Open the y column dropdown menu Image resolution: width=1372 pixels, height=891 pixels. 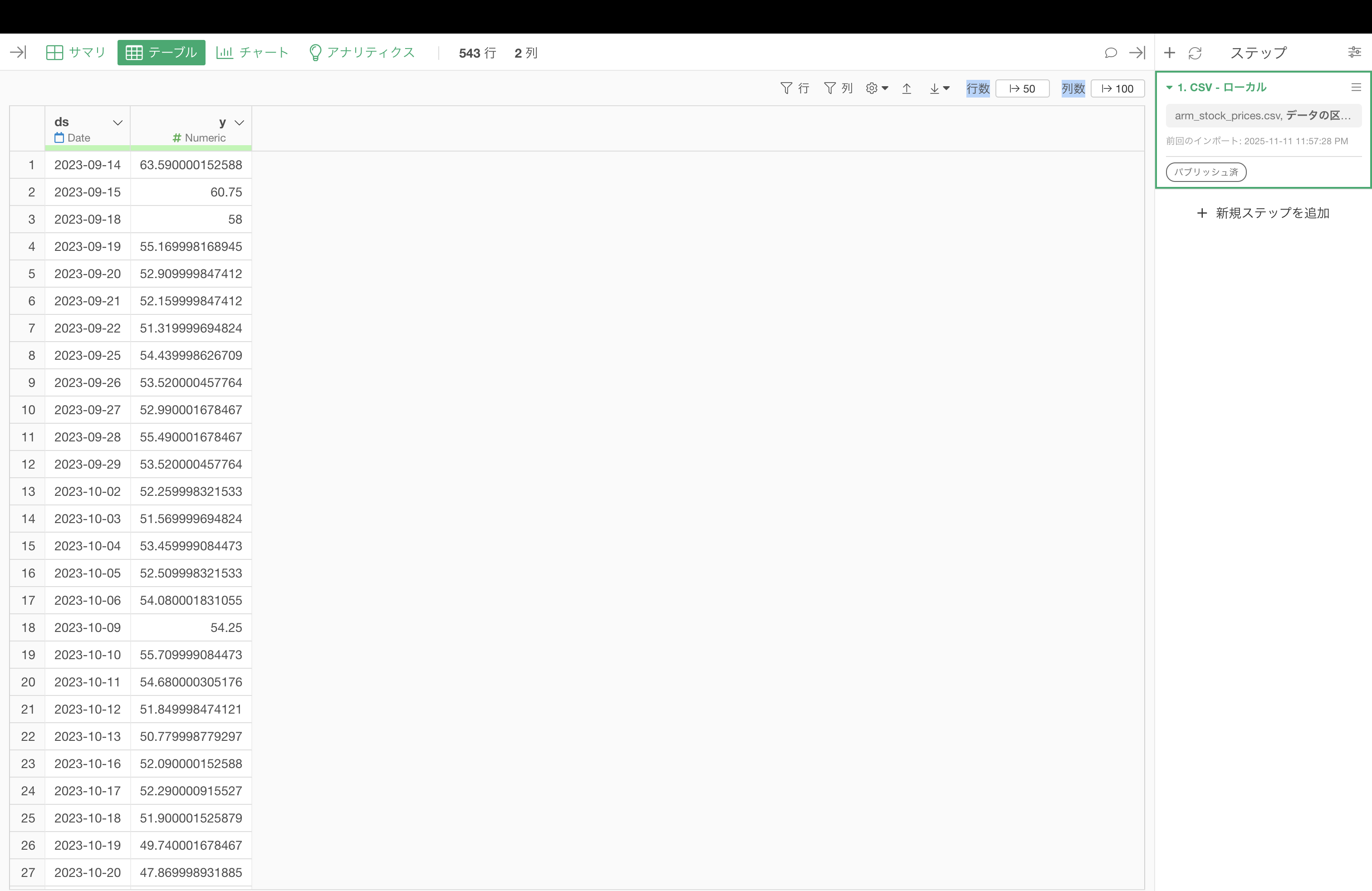(x=239, y=122)
